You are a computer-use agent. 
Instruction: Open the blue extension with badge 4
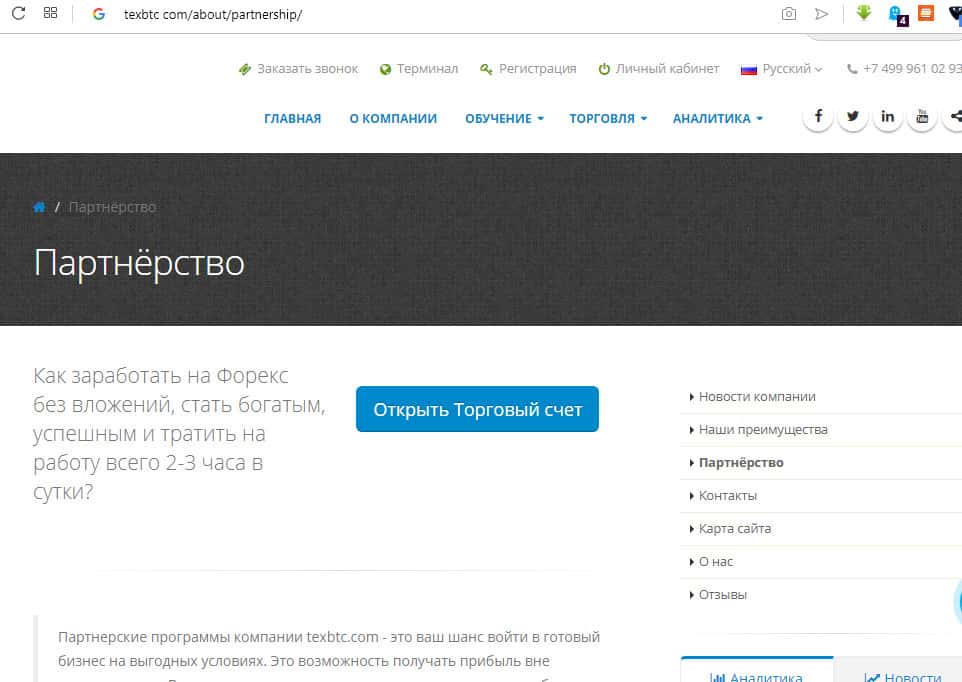click(x=898, y=15)
